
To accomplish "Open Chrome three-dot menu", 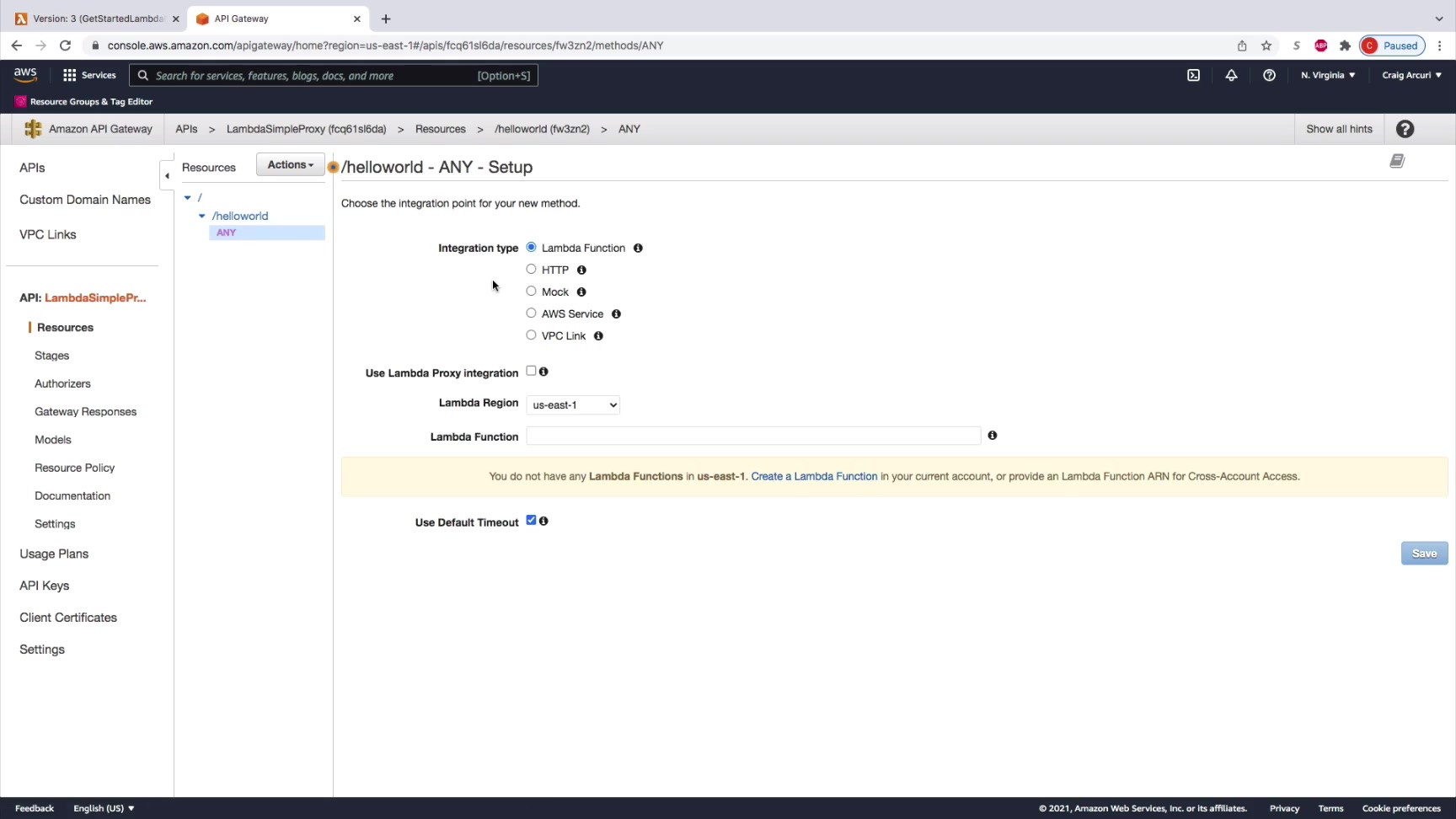I will click(1439, 45).
